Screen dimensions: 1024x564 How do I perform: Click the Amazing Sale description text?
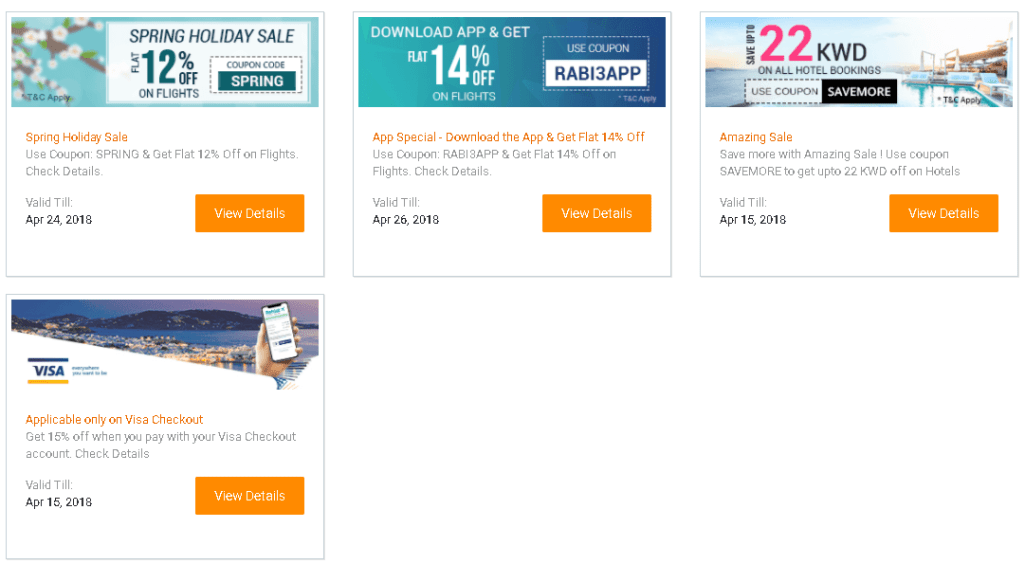tap(839, 163)
